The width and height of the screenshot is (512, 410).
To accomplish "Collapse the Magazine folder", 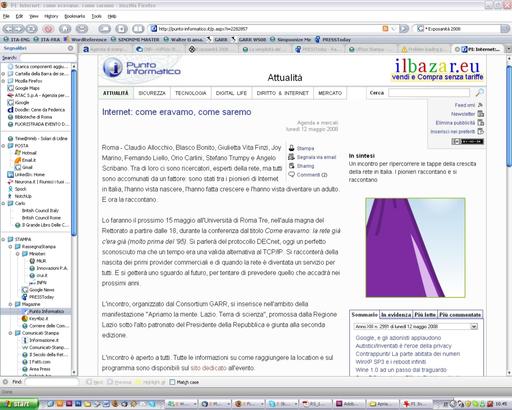I will tap(10, 304).
